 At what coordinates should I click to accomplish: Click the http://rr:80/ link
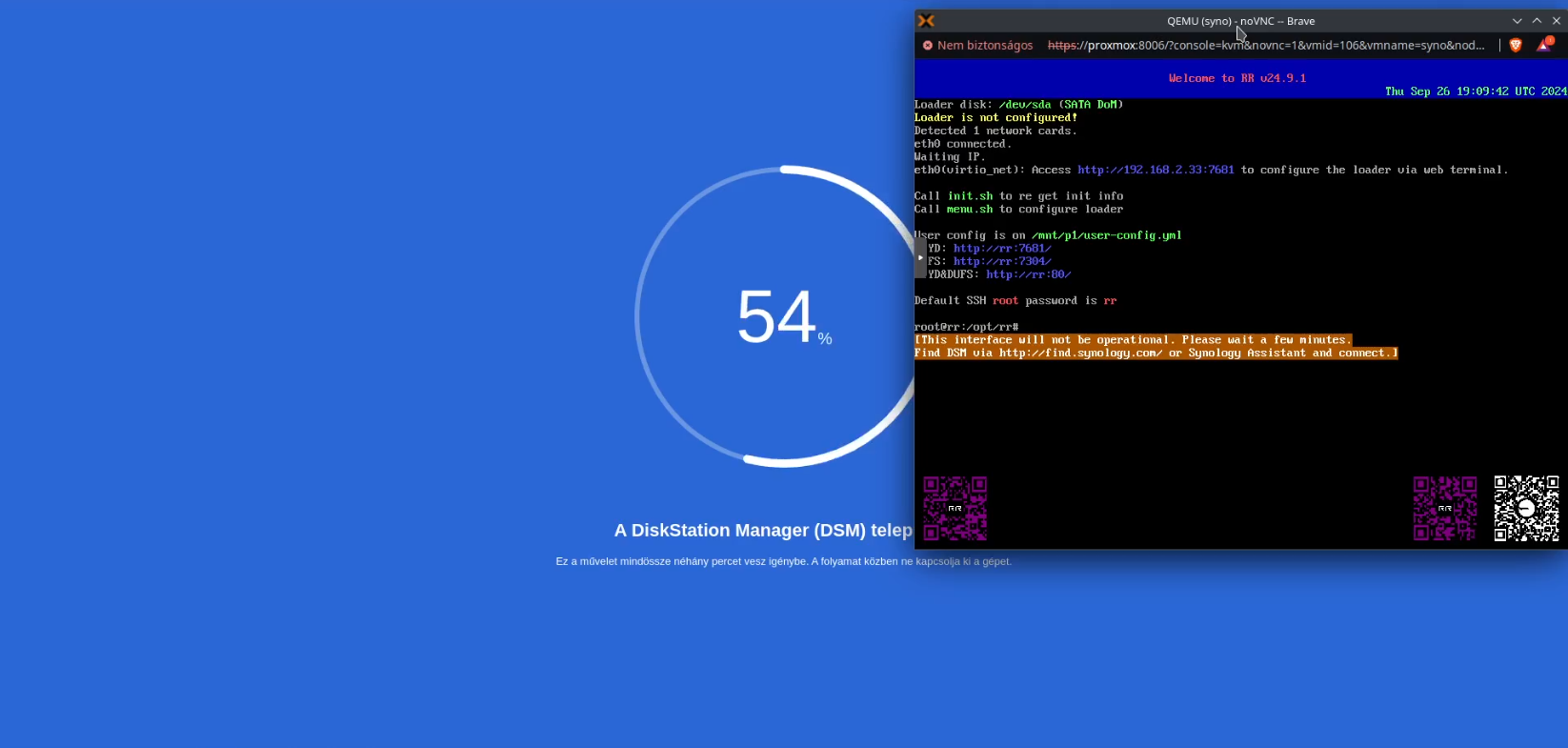pyautogui.click(x=1028, y=274)
